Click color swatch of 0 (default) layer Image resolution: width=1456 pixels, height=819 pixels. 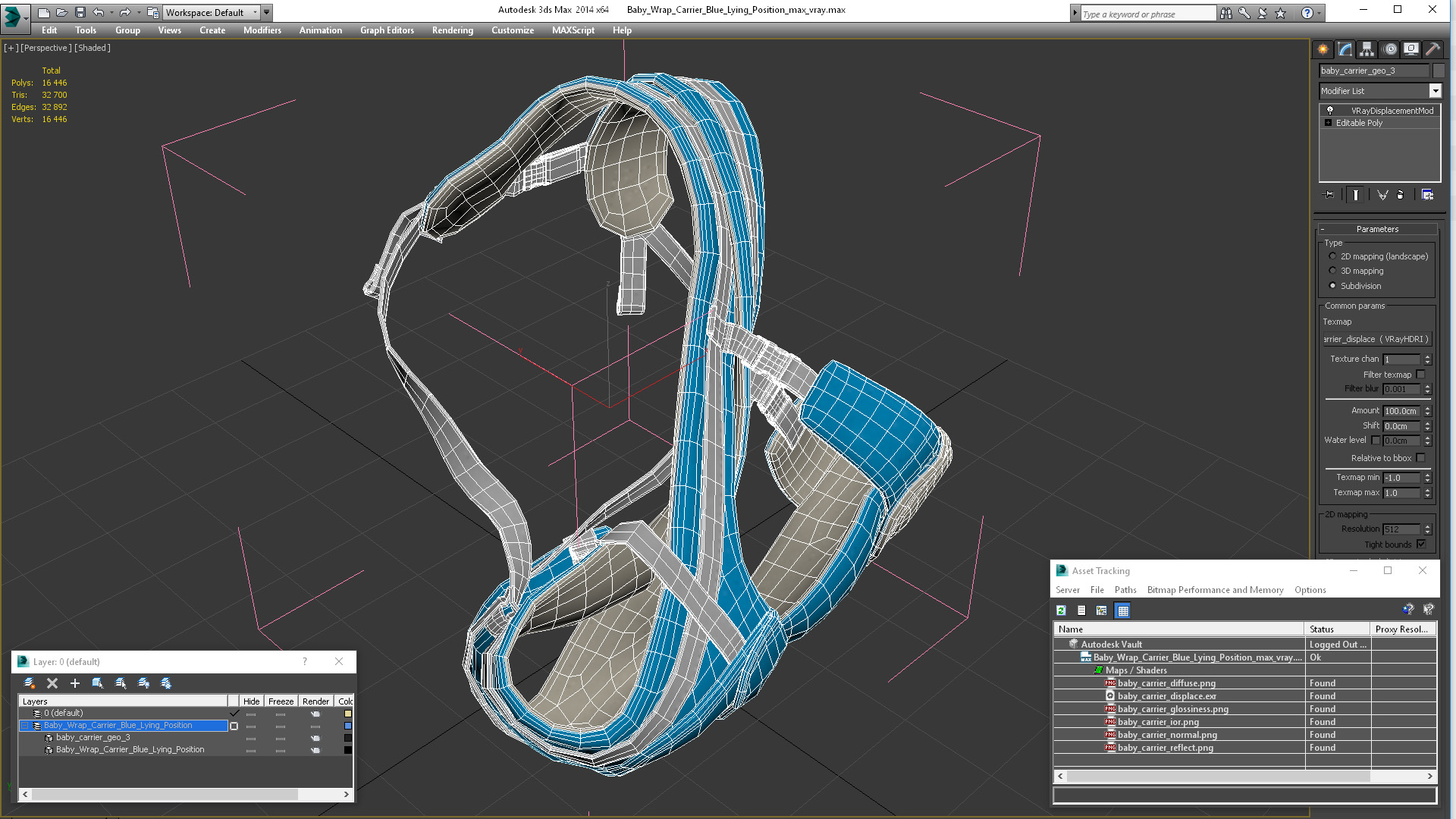pos(348,714)
